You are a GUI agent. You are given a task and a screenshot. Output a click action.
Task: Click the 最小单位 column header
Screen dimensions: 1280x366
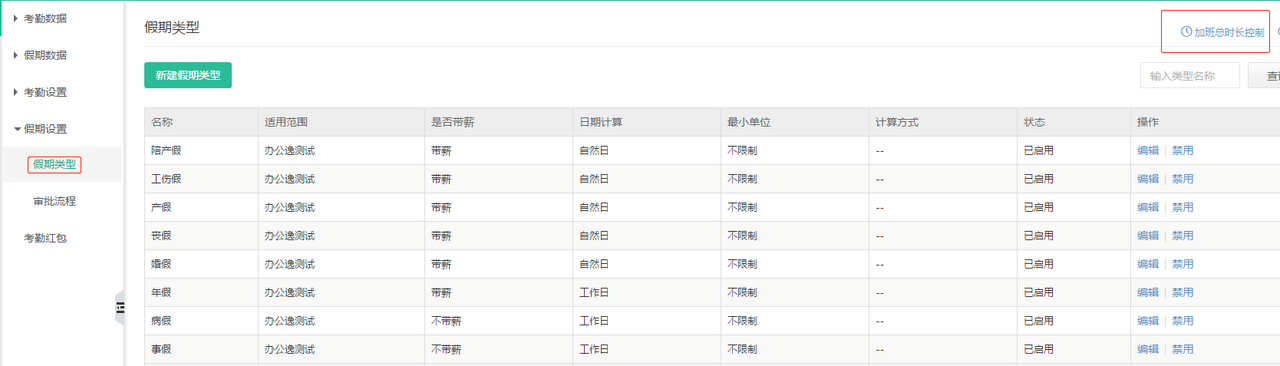click(749, 122)
